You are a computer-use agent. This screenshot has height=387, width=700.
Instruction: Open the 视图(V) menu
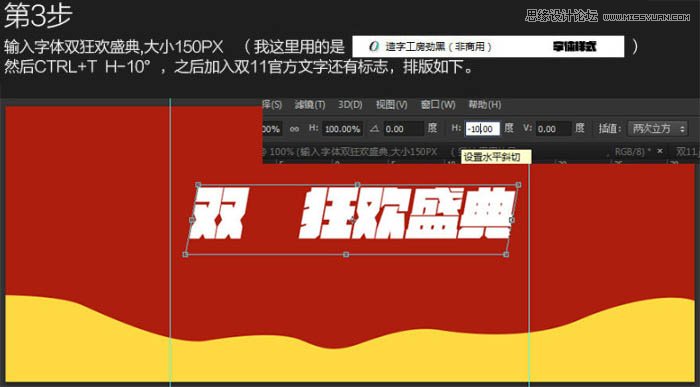pyautogui.click(x=392, y=104)
